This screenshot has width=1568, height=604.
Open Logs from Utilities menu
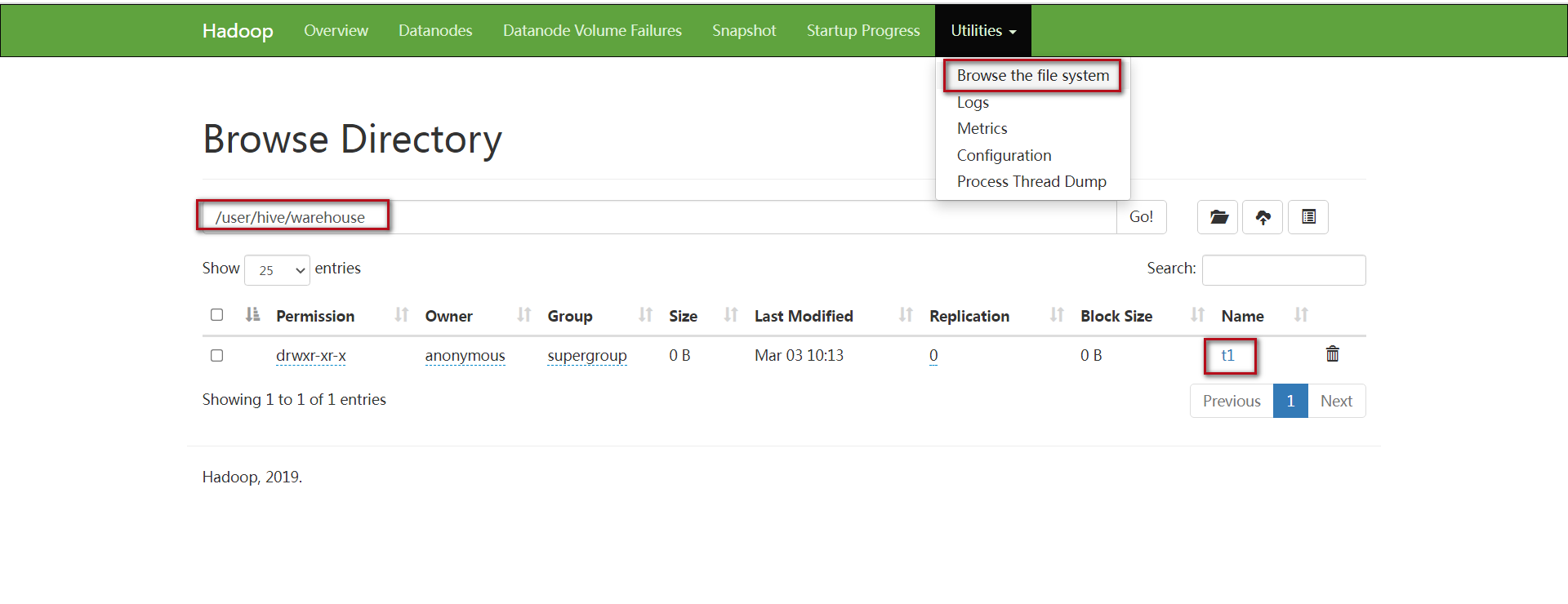[x=973, y=102]
